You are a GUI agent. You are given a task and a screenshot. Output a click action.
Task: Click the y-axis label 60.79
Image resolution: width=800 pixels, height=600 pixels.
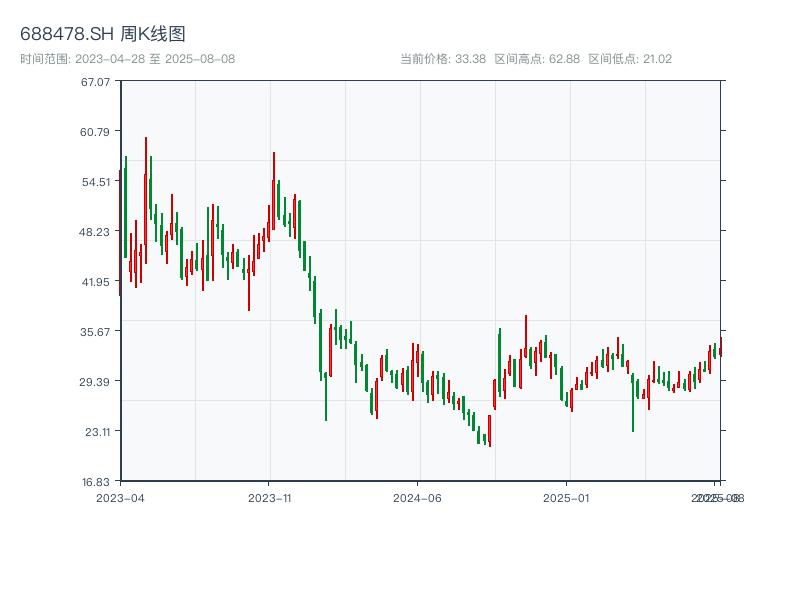[x=95, y=132]
